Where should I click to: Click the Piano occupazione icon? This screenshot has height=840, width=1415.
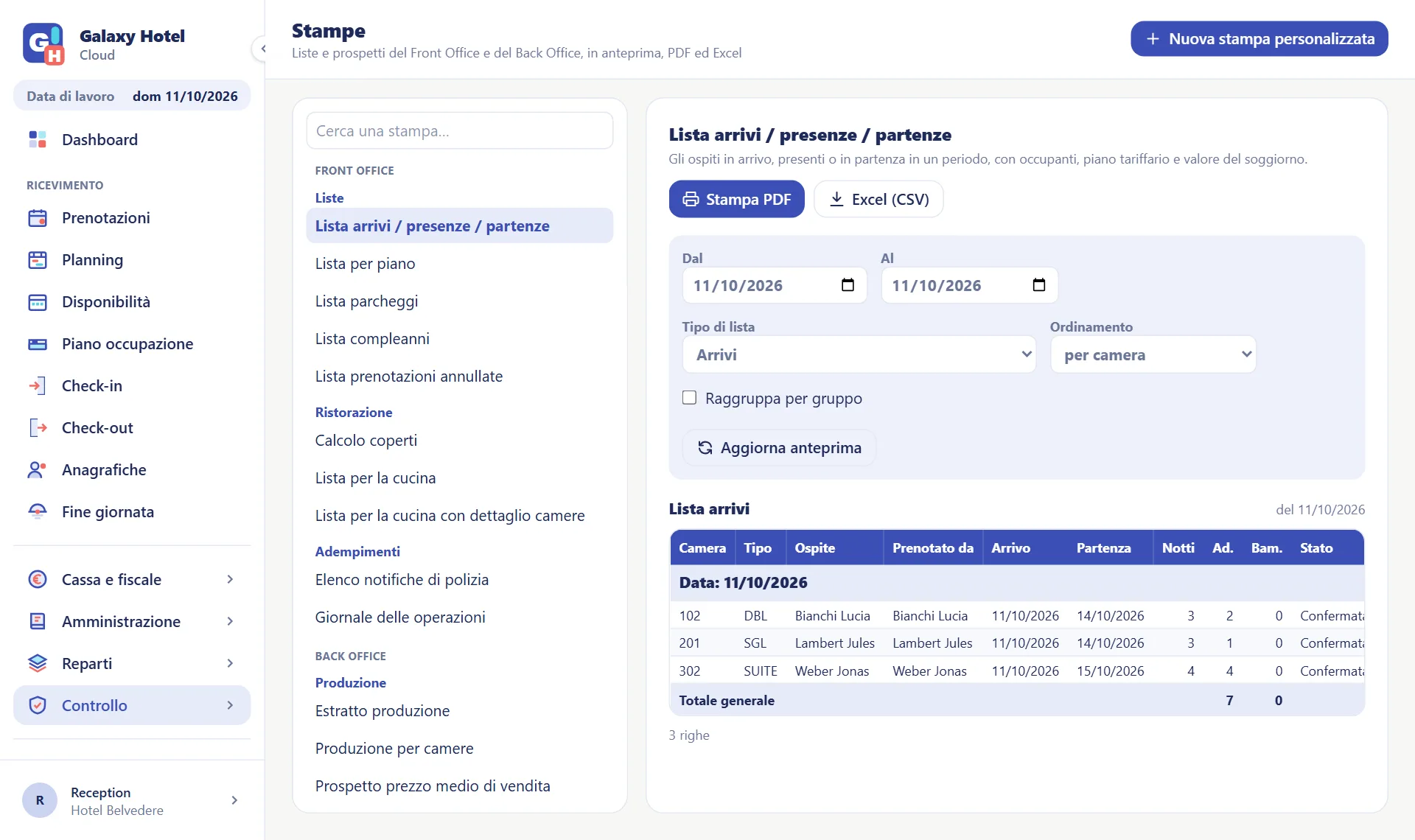point(38,343)
